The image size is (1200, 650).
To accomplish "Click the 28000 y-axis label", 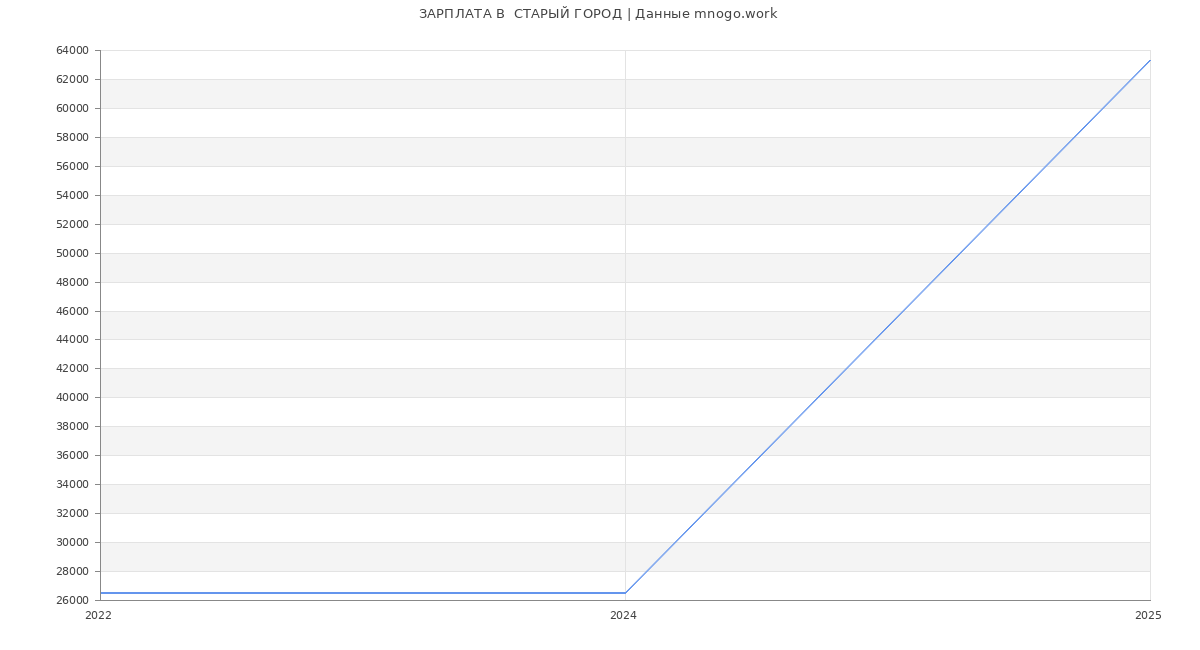I will coord(73,571).
